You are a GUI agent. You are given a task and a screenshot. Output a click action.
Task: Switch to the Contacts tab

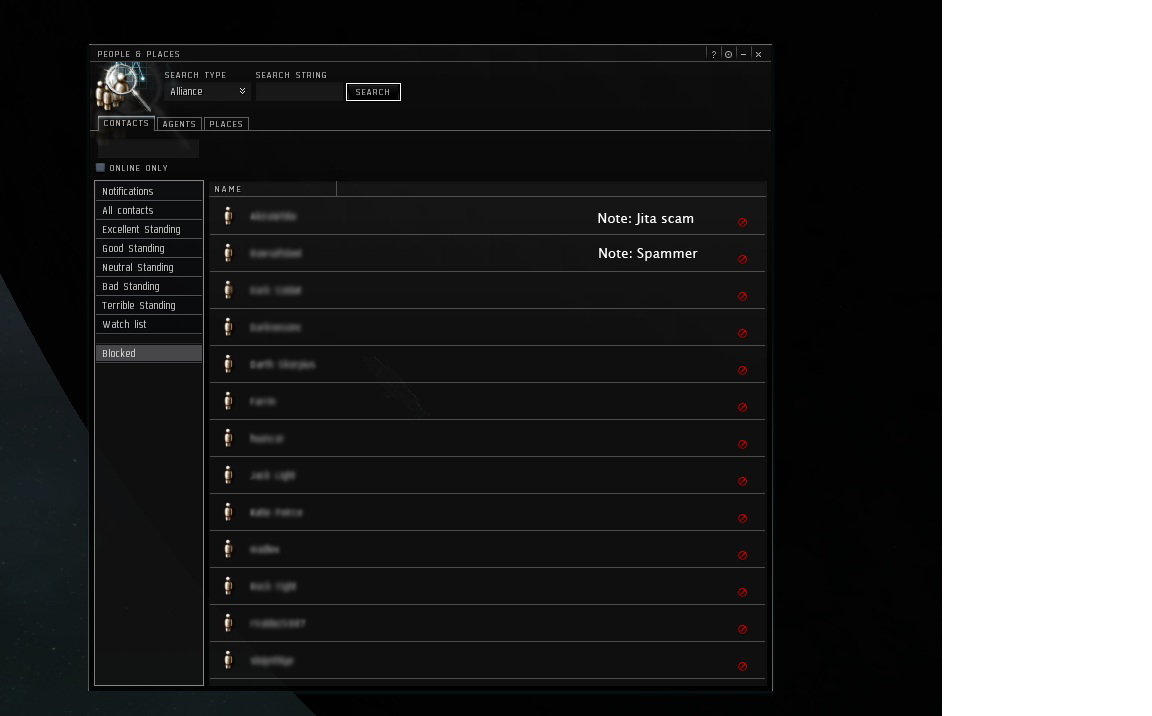126,123
